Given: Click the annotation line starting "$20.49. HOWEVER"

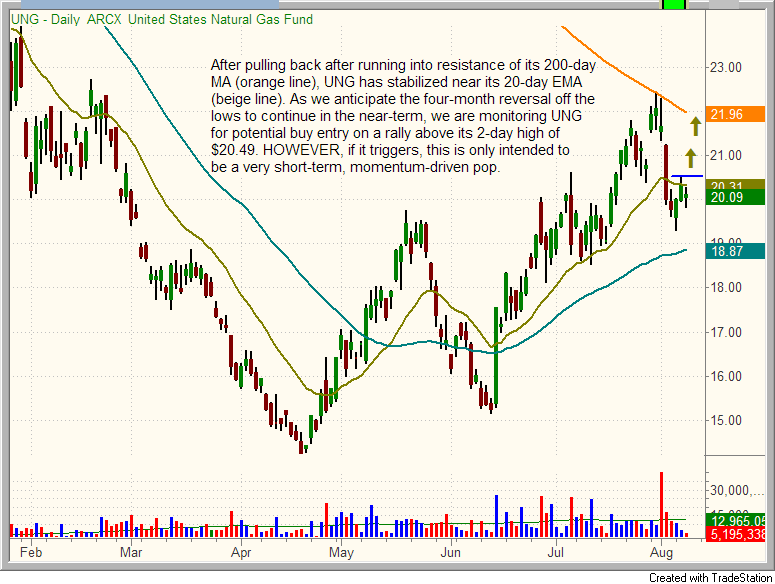Looking at the screenshot, I should tap(390, 150).
